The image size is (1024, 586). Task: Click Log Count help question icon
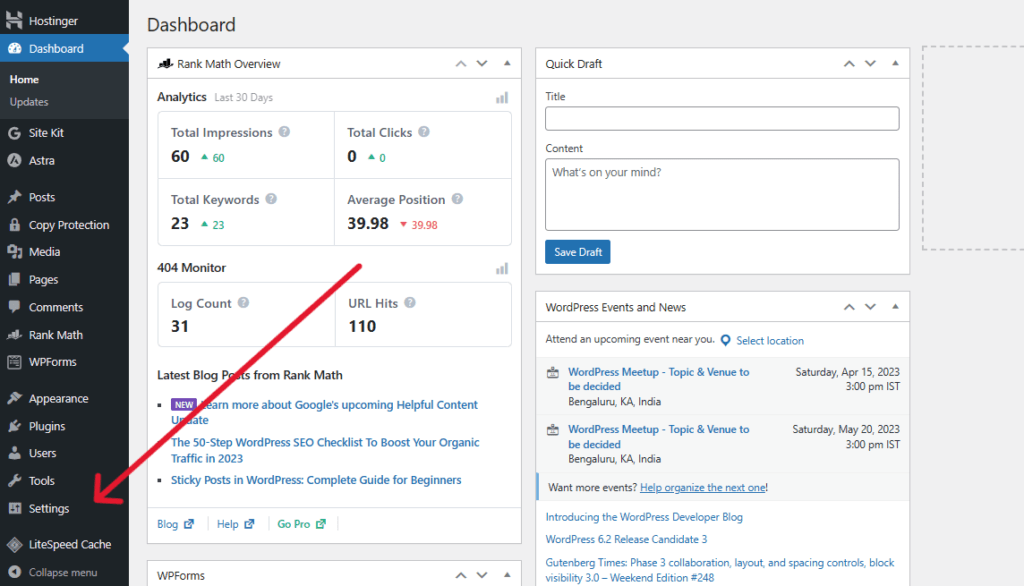[x=243, y=302]
